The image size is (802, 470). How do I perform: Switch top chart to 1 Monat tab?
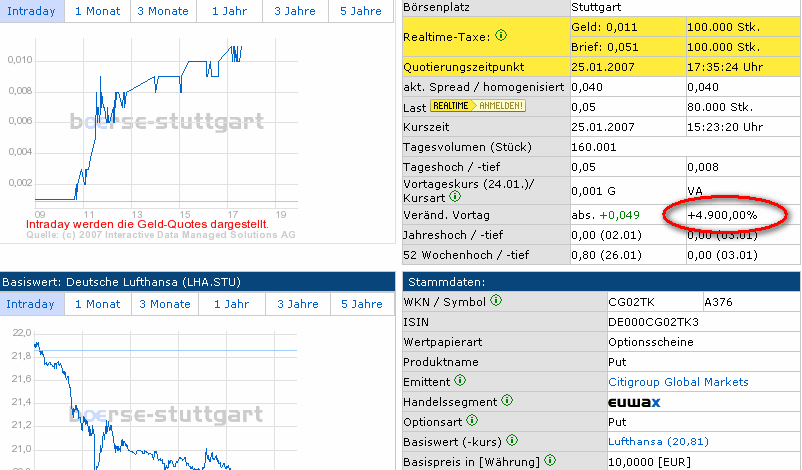click(x=98, y=11)
